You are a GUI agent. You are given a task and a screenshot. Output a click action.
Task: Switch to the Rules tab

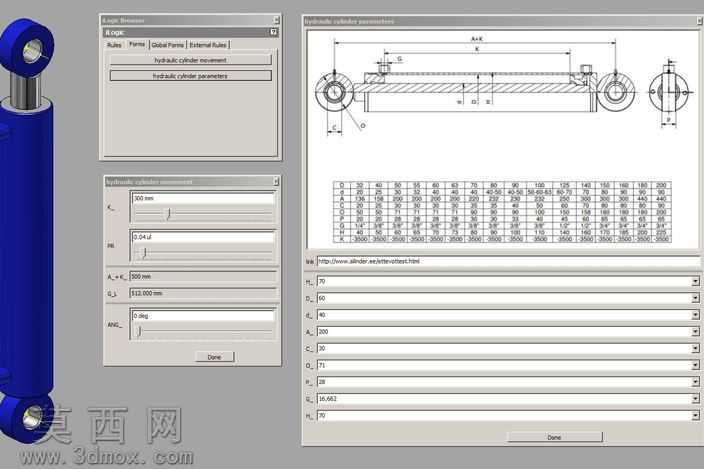(x=114, y=45)
